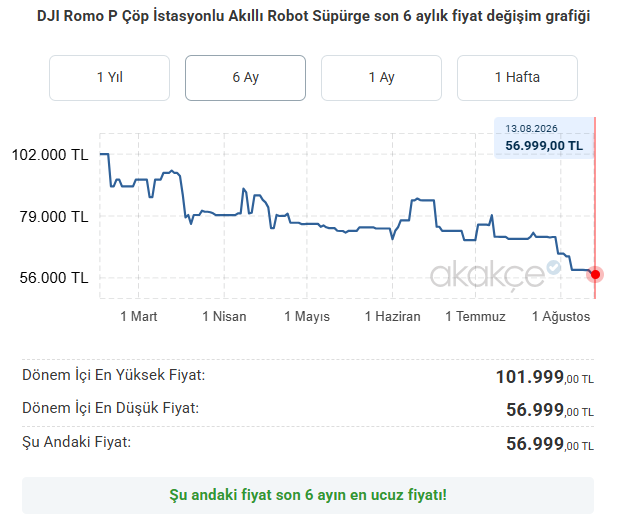
Task: Click the 1 Nisan axis label
Action: pyautogui.click(x=224, y=316)
